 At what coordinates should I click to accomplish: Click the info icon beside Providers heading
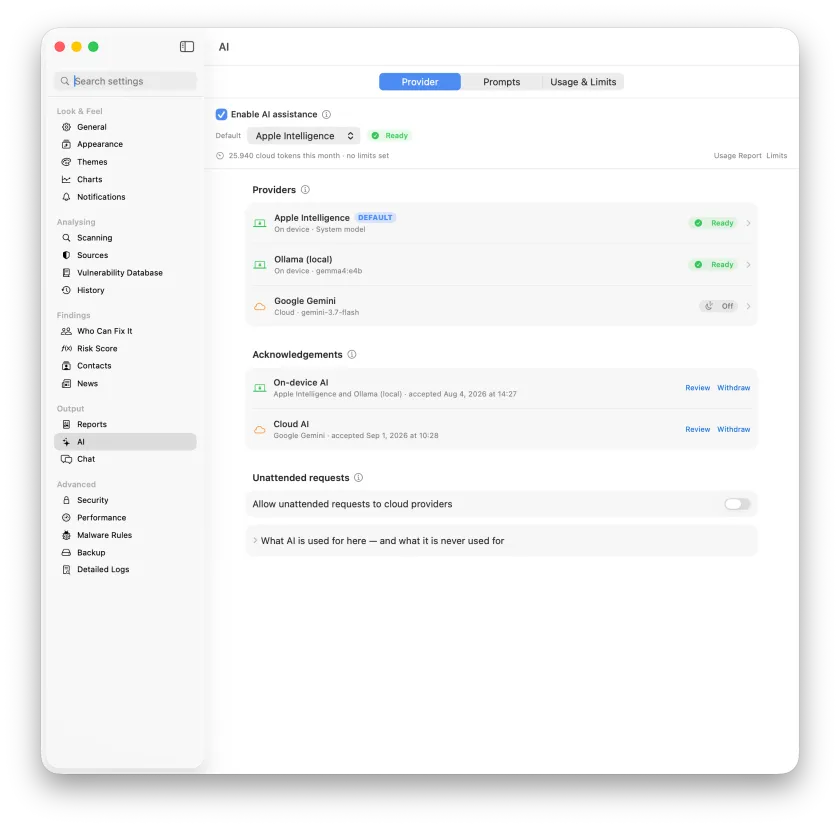coord(305,190)
